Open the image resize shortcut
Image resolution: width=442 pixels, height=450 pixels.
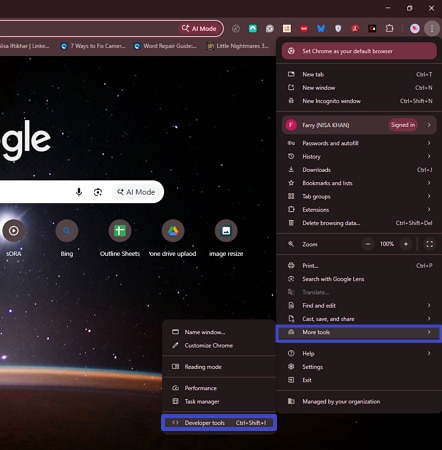point(226,238)
